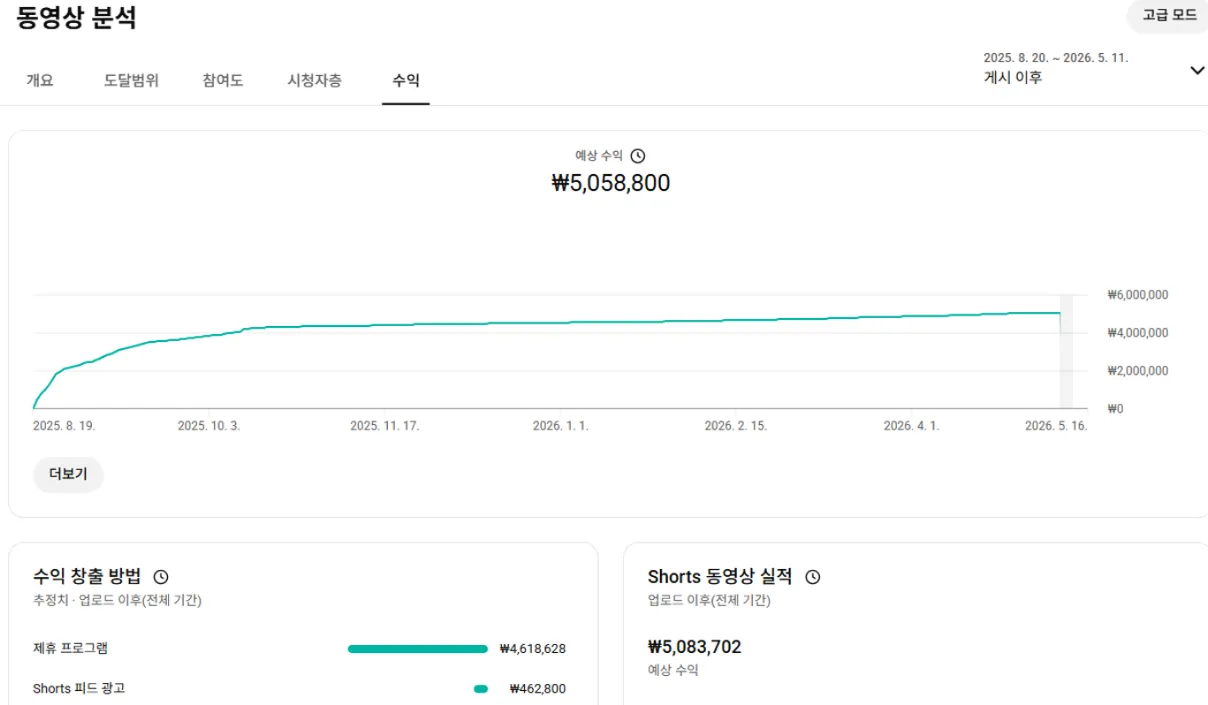Click the ₩5,083,702 Shorts revenue value
1208x705 pixels.
[695, 647]
